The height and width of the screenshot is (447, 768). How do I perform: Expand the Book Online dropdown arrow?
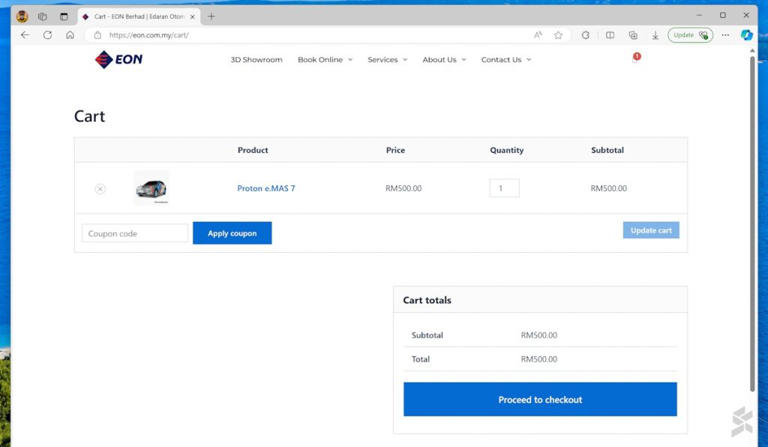(x=350, y=60)
